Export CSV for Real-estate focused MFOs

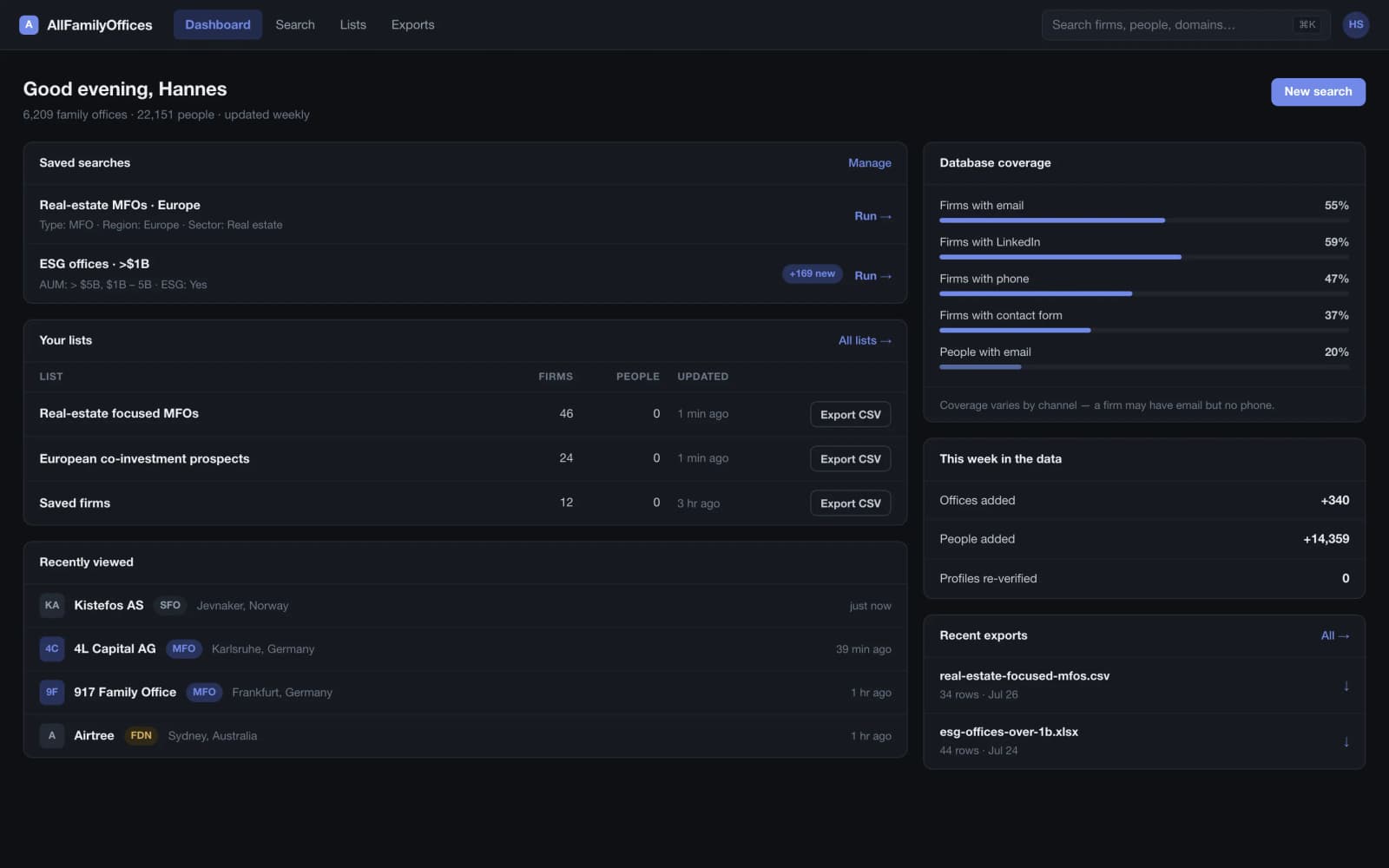click(851, 414)
